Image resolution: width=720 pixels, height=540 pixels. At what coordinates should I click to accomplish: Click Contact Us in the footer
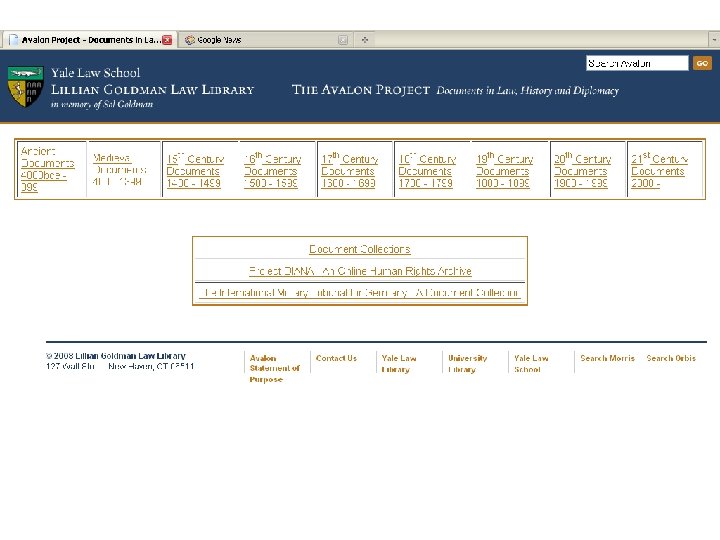click(336, 358)
